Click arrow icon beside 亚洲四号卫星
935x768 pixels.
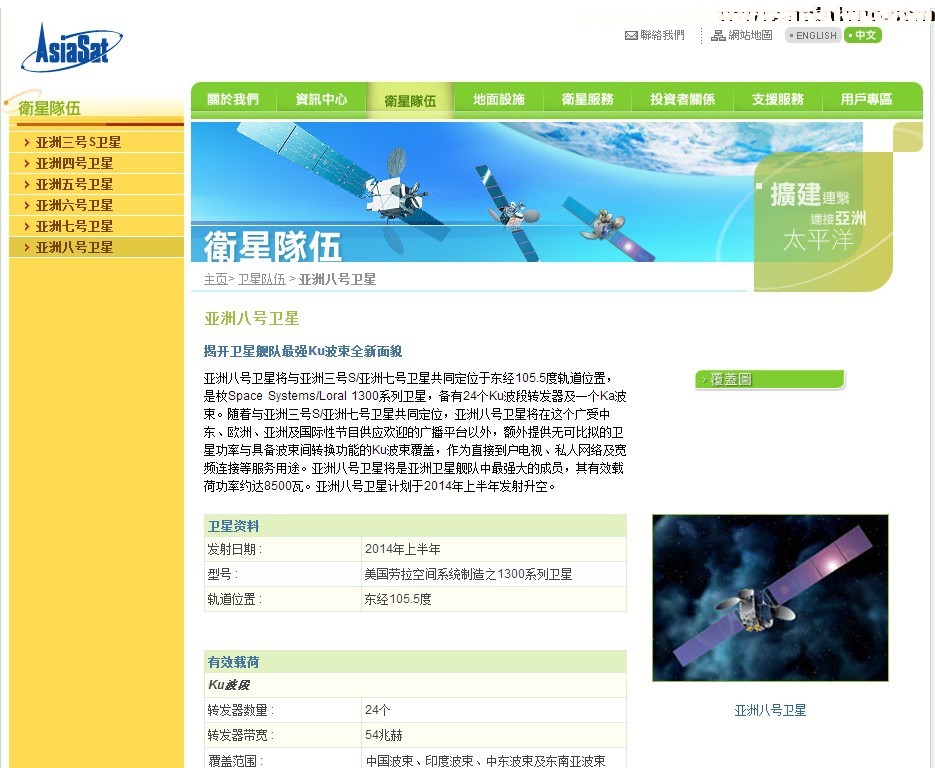[27, 163]
